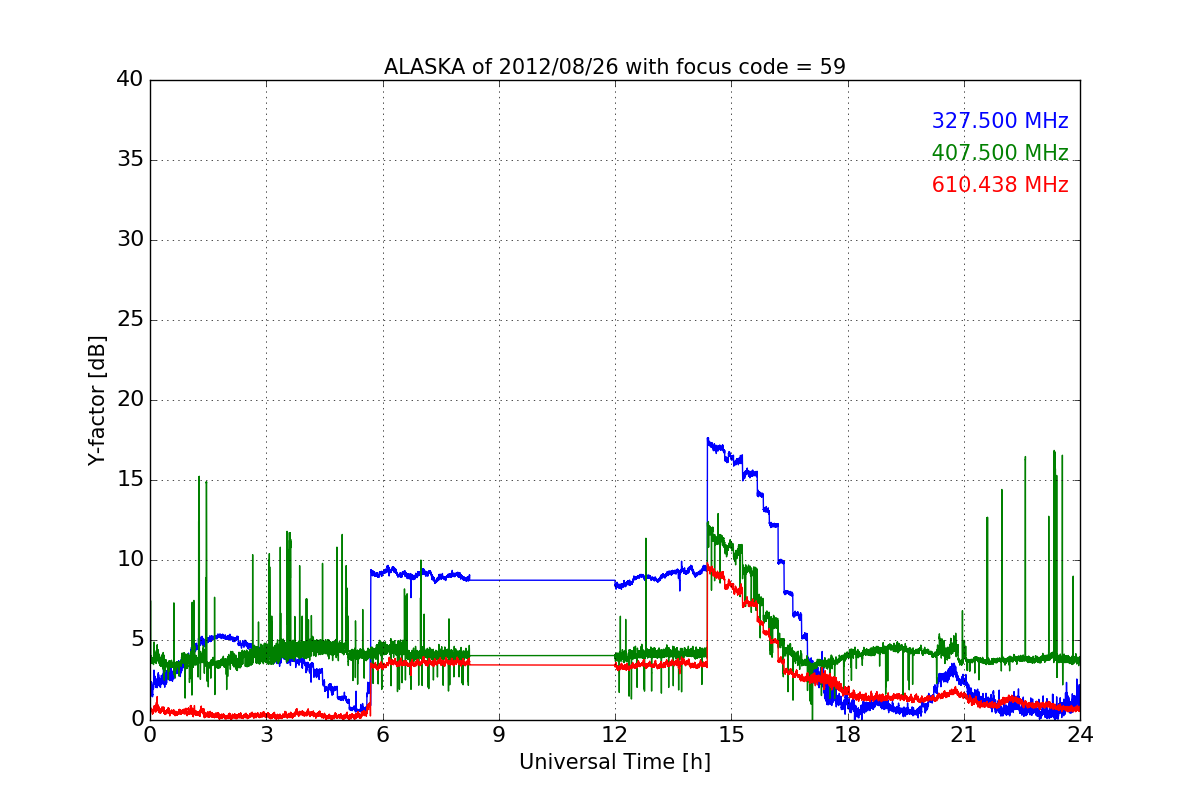The height and width of the screenshot is (800, 1200).
Task: Click x-axis tick label 21
Action: (964, 734)
